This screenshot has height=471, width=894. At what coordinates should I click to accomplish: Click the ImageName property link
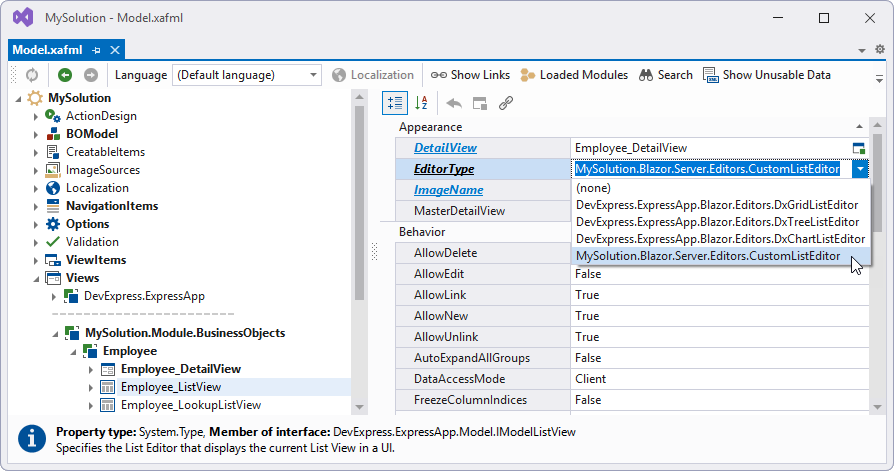[x=448, y=190]
